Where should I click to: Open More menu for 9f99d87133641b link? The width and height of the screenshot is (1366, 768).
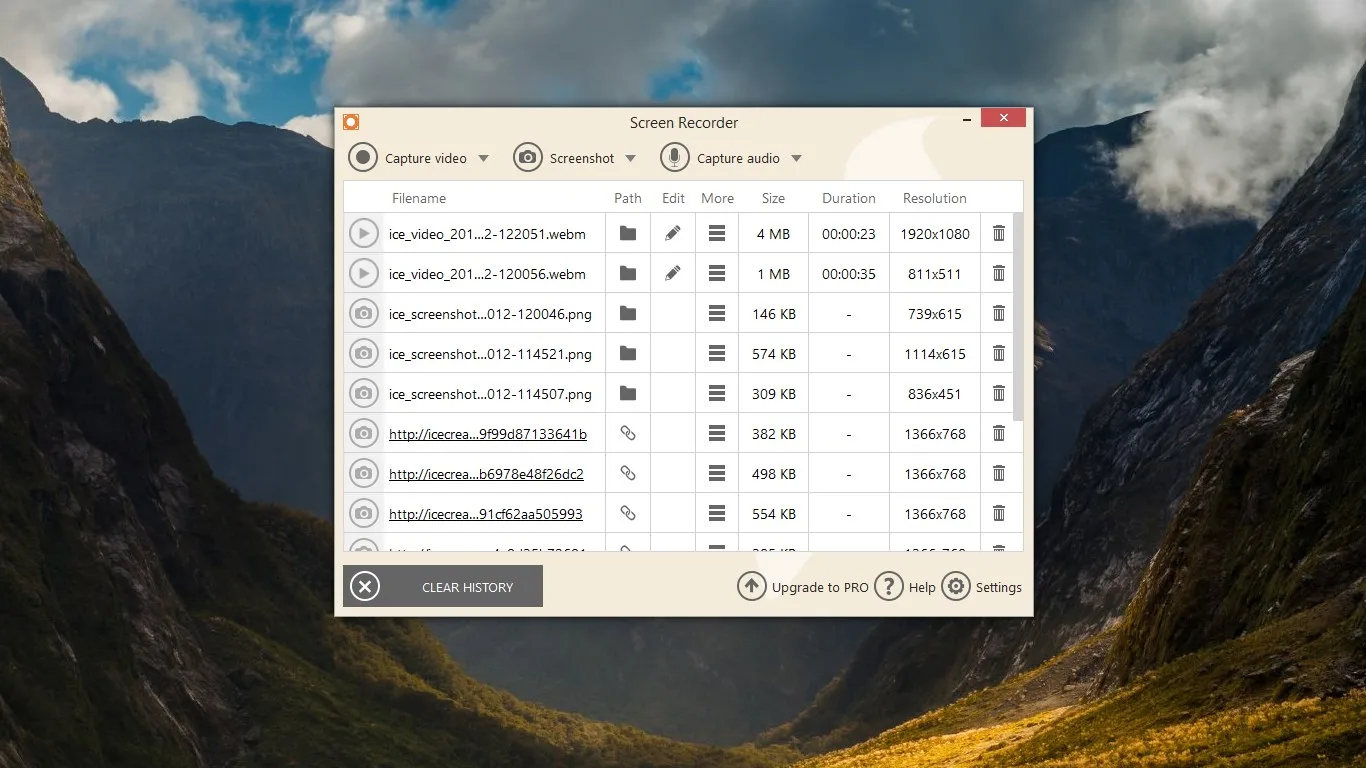pyautogui.click(x=717, y=433)
